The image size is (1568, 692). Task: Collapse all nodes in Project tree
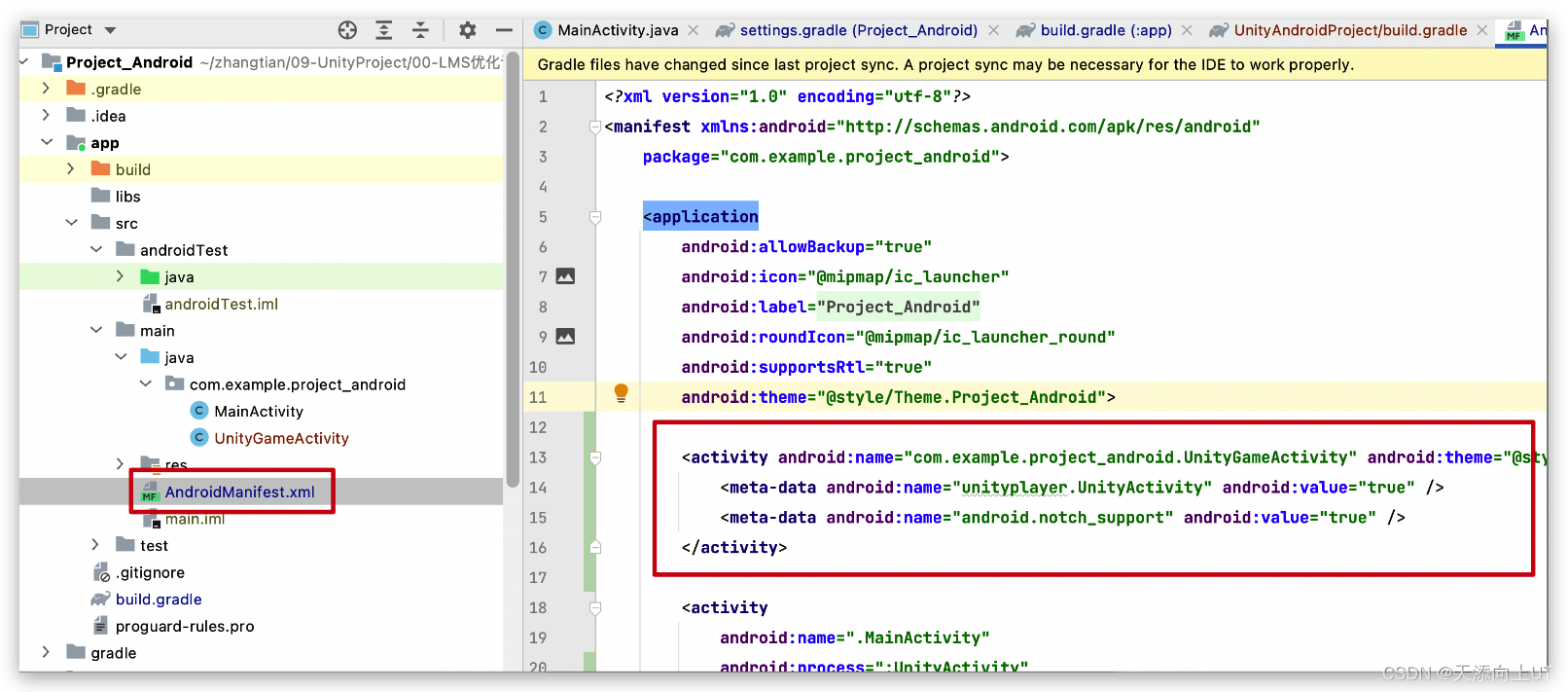(x=420, y=30)
